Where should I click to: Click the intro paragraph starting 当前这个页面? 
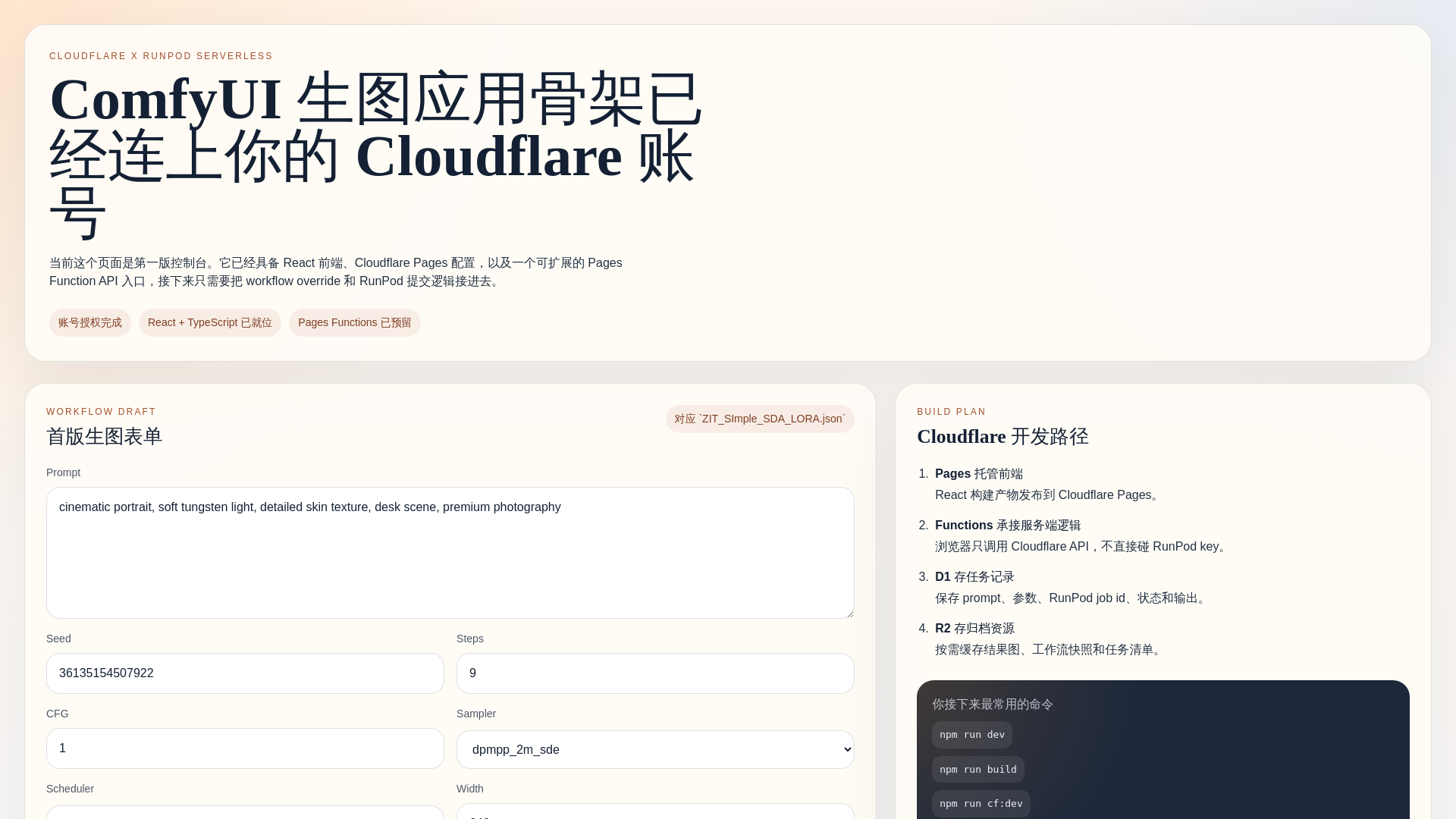point(336,272)
